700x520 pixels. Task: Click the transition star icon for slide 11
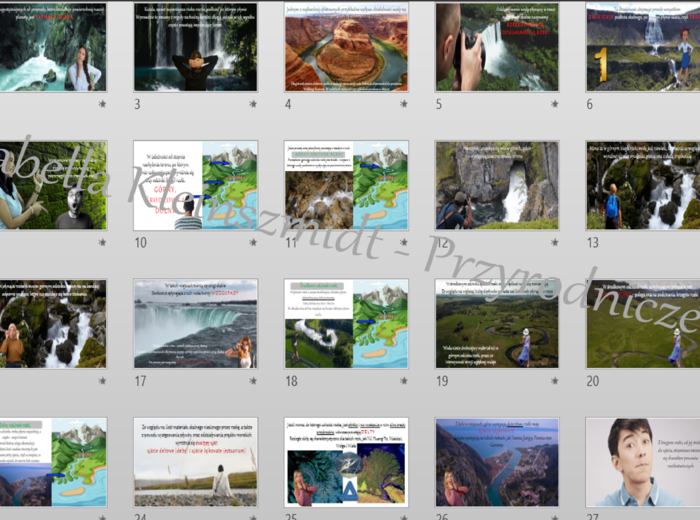coord(404,242)
